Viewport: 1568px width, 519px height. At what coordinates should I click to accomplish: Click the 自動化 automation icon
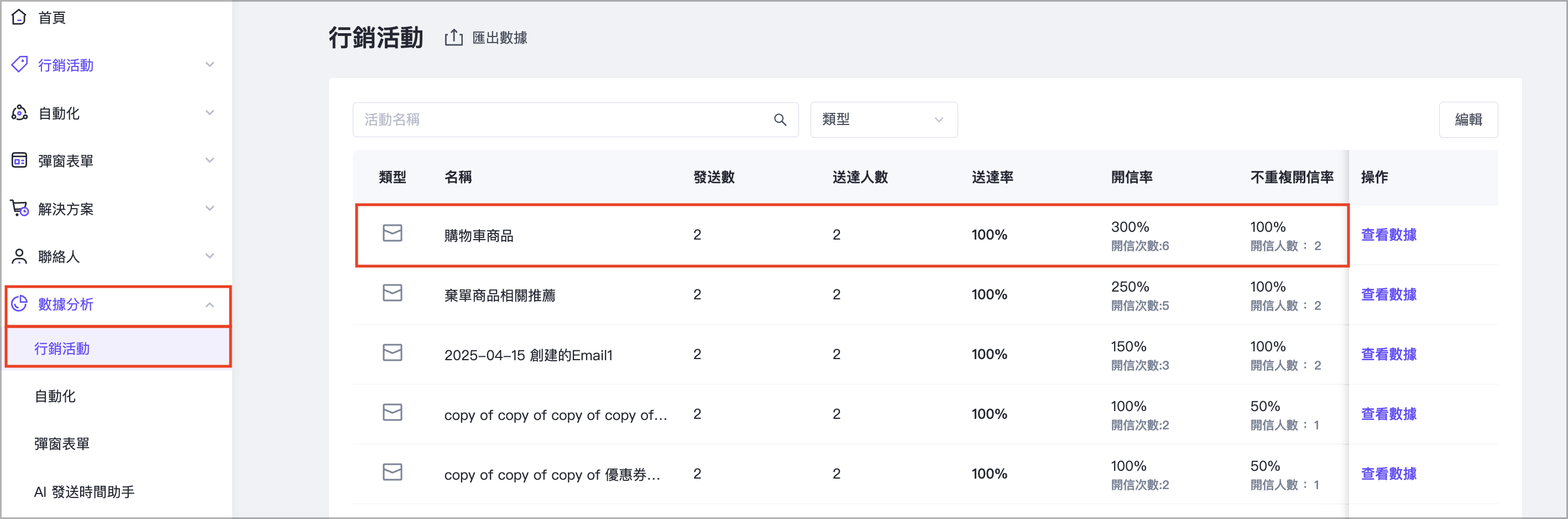pos(19,113)
